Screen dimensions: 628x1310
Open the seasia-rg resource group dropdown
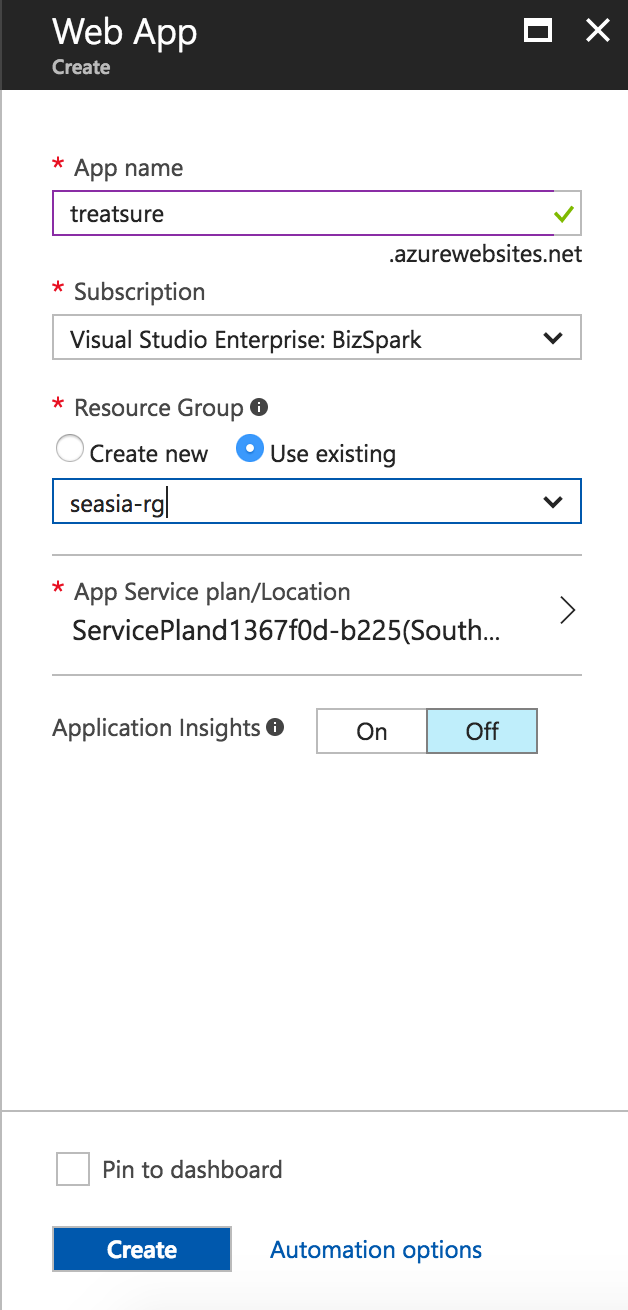click(317, 503)
